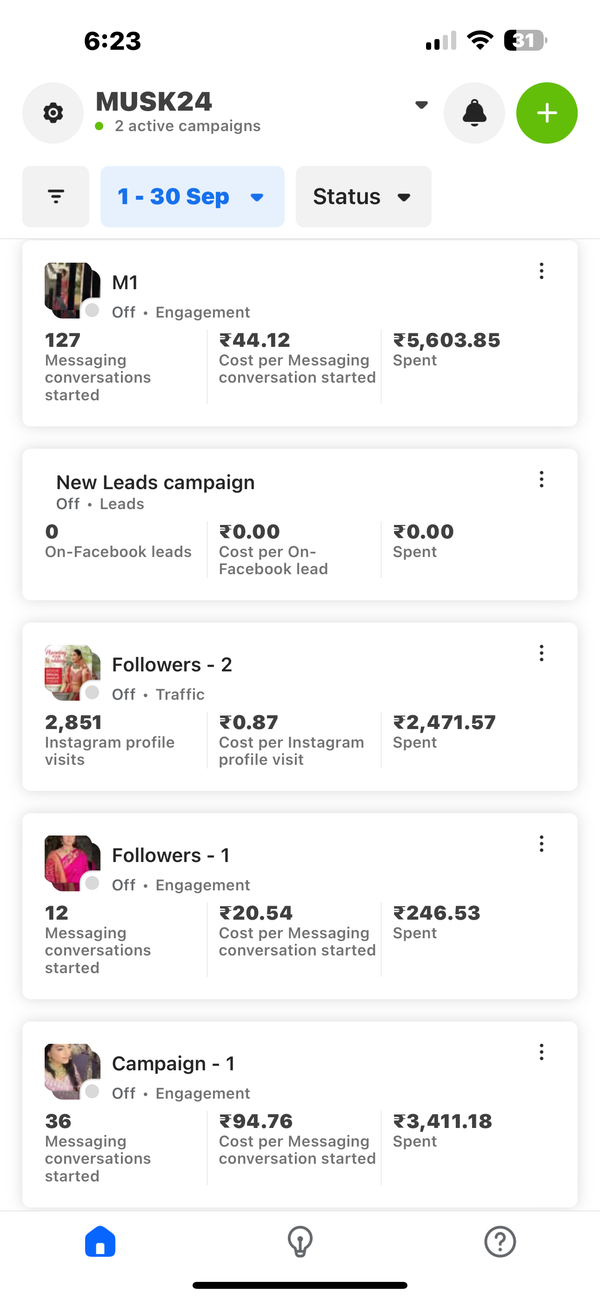Open the Followers - 1 campaign title
The height and width of the screenshot is (1300, 600).
[170, 855]
